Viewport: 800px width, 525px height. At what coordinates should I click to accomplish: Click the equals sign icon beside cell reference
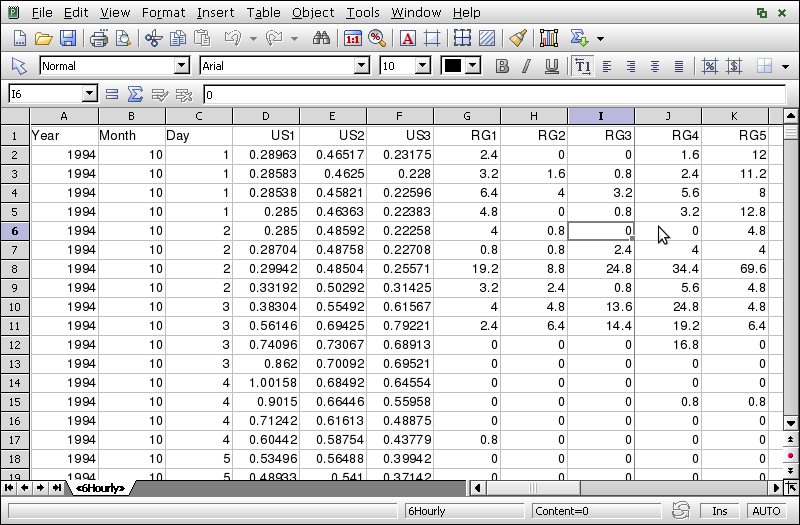(112, 94)
